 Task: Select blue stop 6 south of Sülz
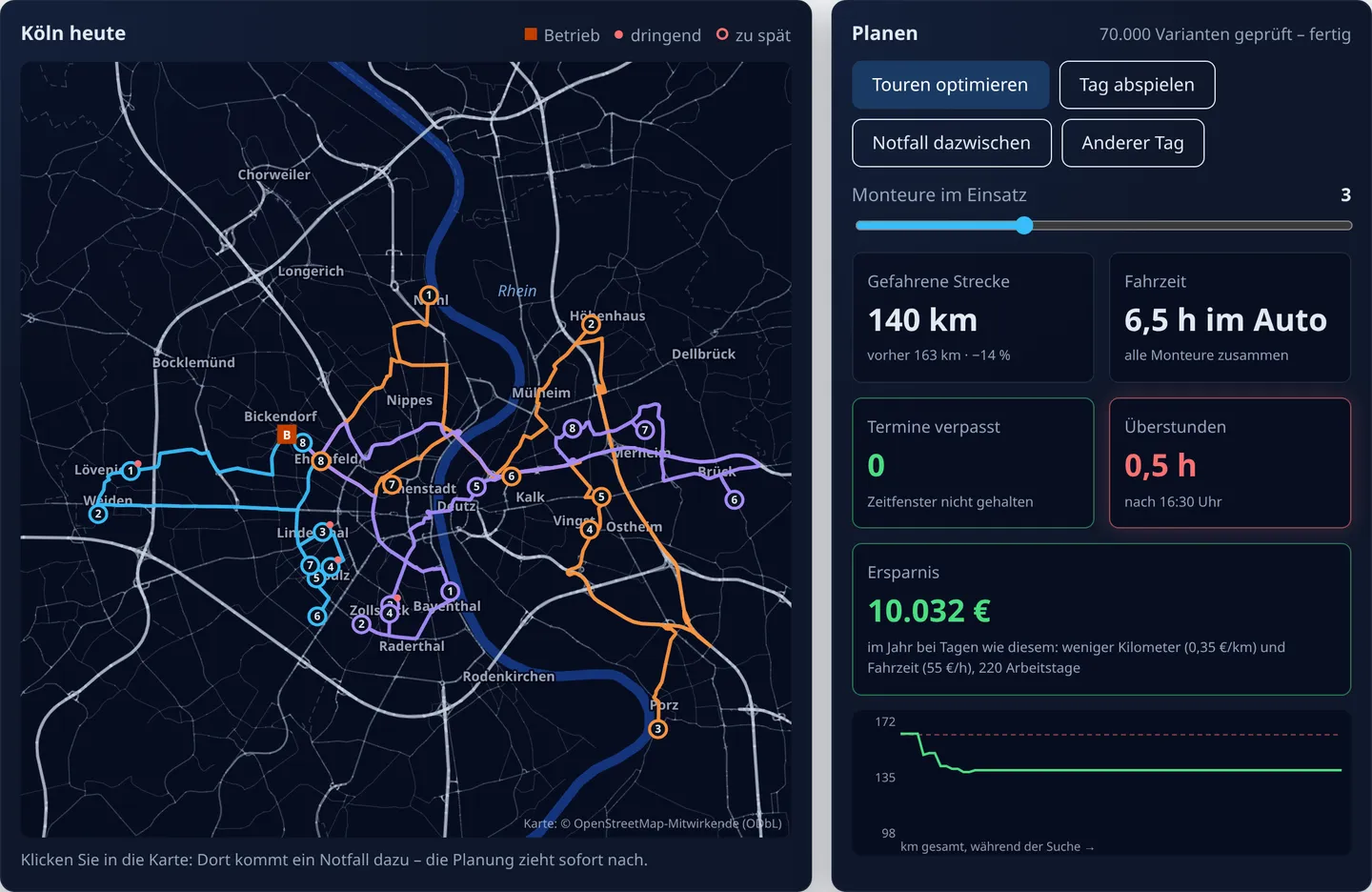[x=317, y=616]
